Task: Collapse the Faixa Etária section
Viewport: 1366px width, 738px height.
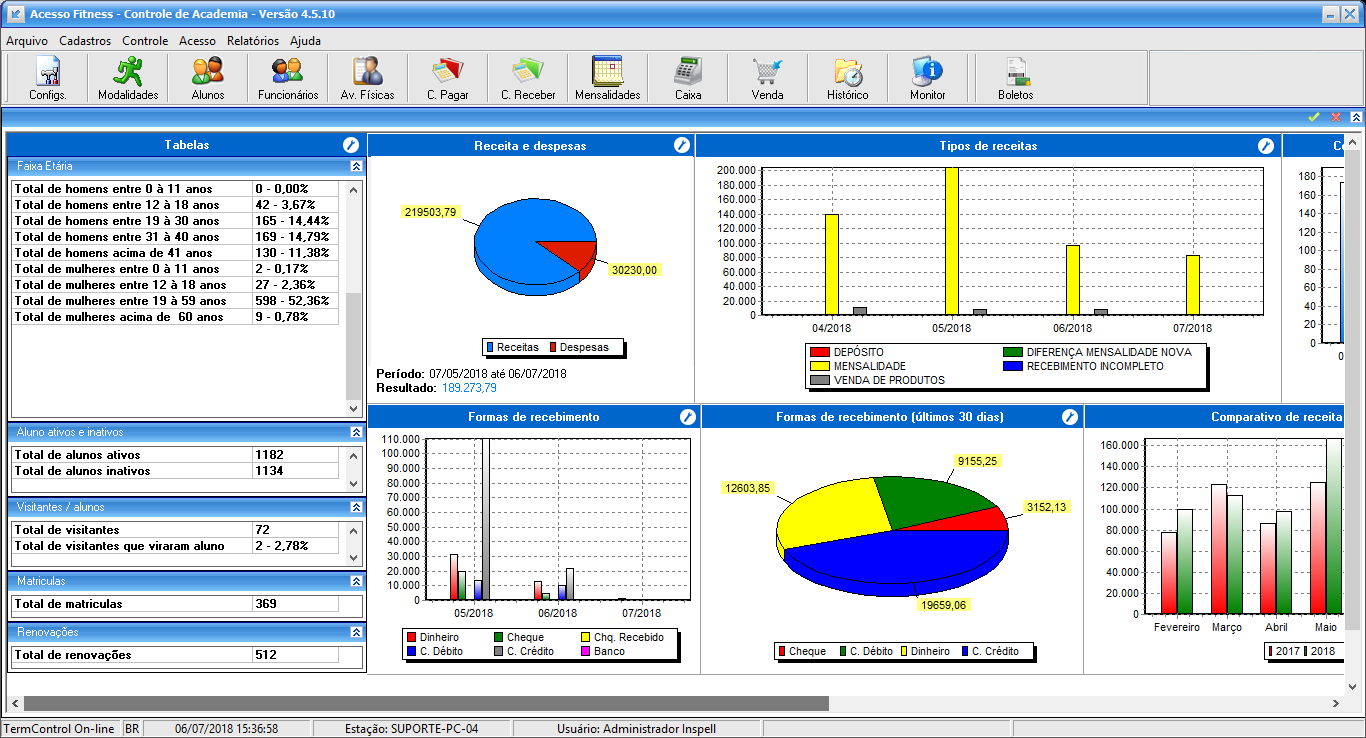Action: pyautogui.click(x=356, y=166)
